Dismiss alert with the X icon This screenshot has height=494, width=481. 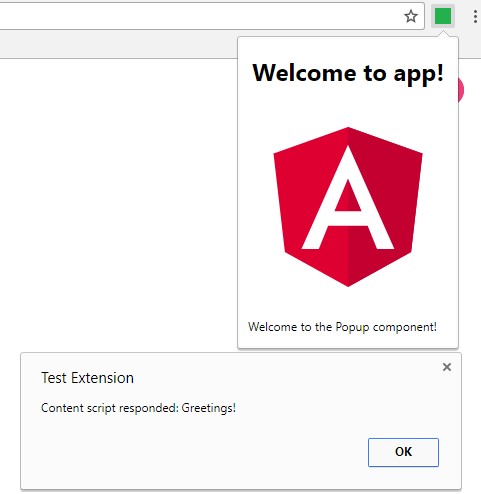point(447,367)
